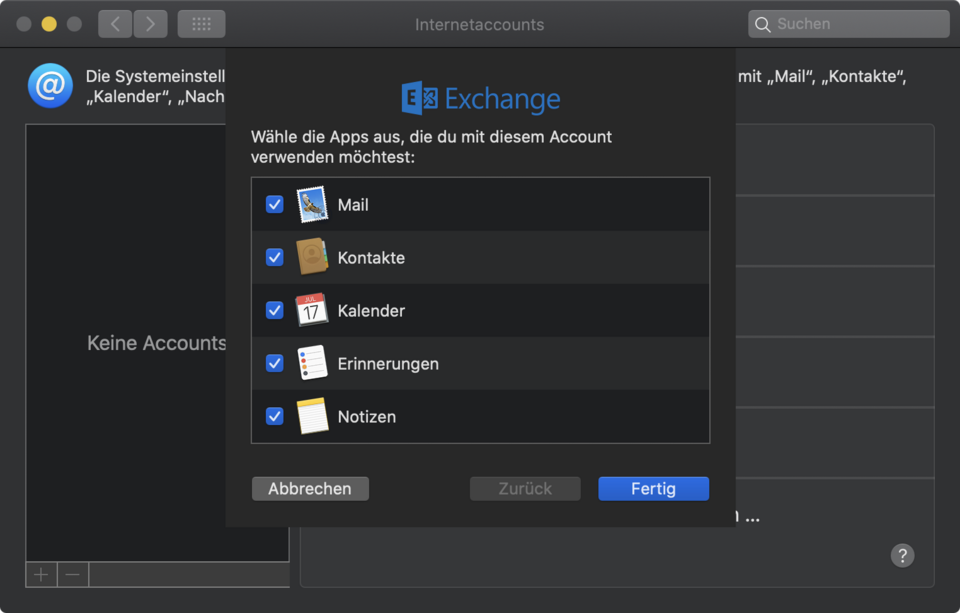
Task: Disable the Kontakte checkbox
Action: point(274,258)
